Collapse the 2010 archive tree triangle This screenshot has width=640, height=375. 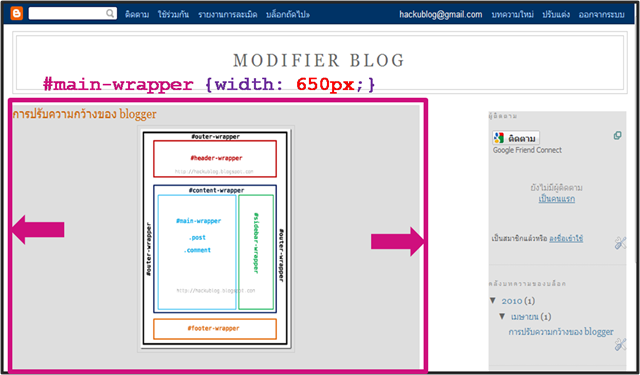(493, 301)
